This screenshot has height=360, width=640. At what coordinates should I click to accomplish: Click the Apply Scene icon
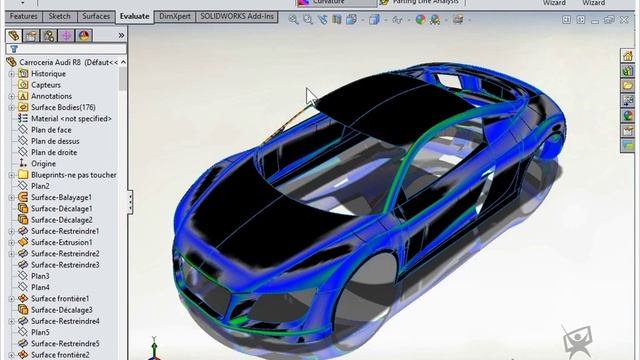(x=435, y=19)
